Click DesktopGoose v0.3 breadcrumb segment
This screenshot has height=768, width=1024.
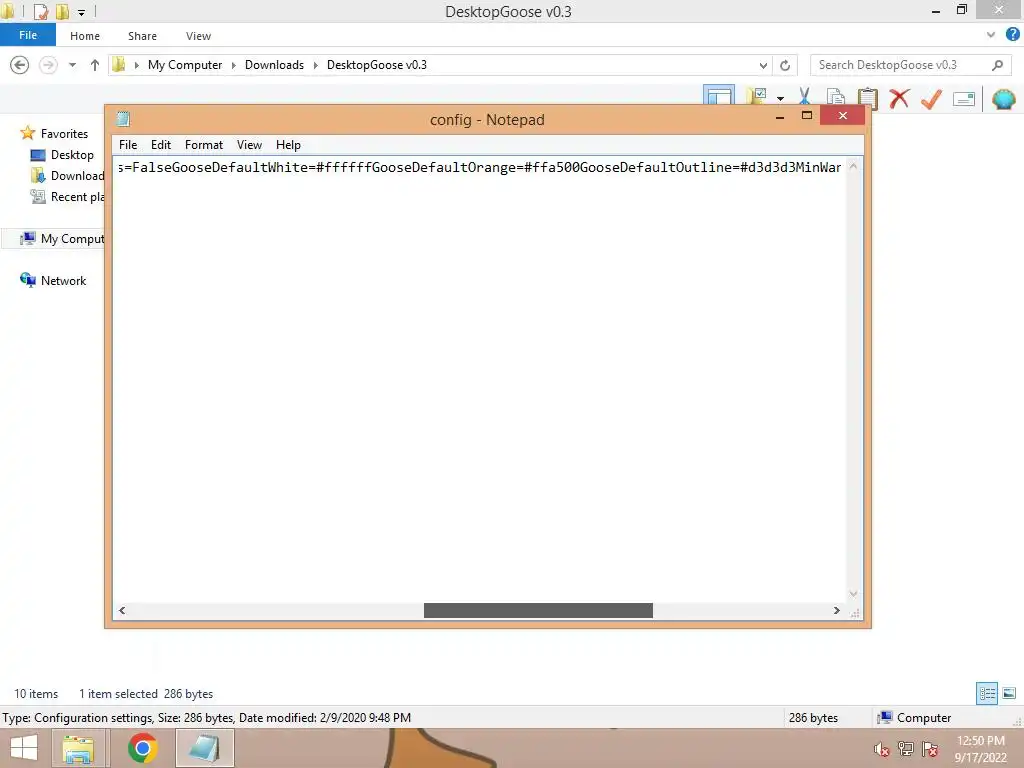(x=377, y=65)
